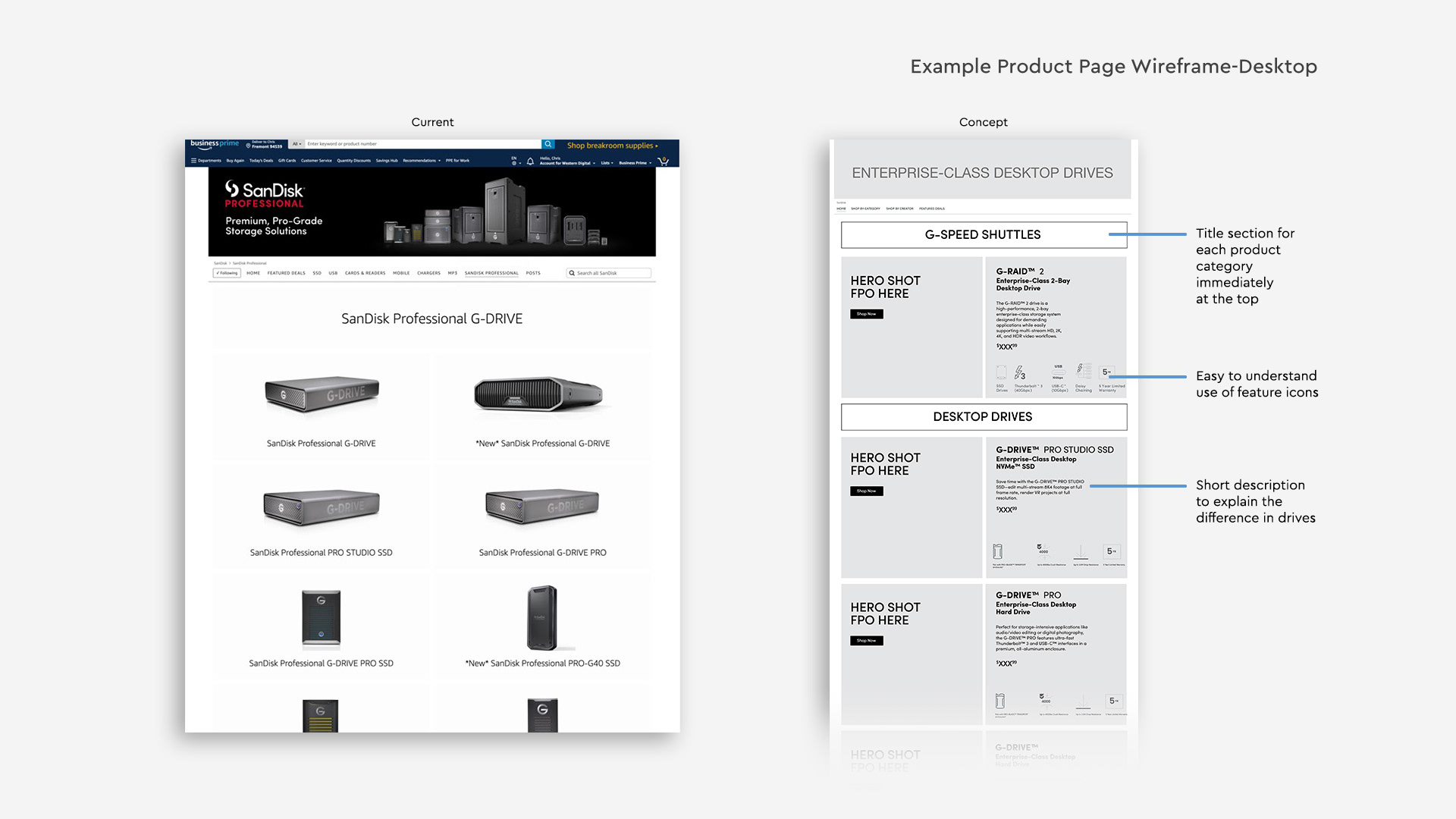The width and height of the screenshot is (1456, 819).
Task: Click the first feature icon under G-DRIVE PRO hard drive
Action: click(1000, 701)
